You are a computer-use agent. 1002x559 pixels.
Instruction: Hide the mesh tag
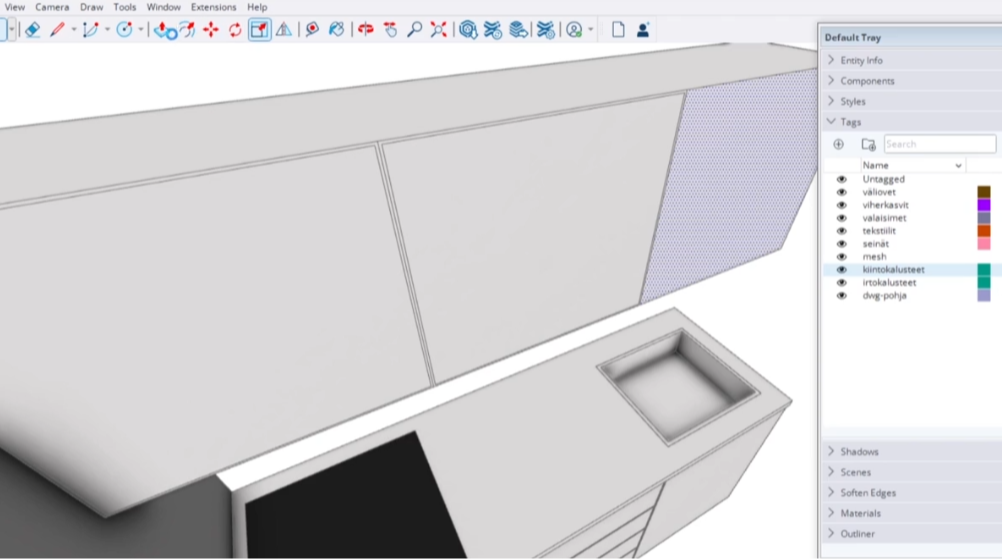click(842, 257)
